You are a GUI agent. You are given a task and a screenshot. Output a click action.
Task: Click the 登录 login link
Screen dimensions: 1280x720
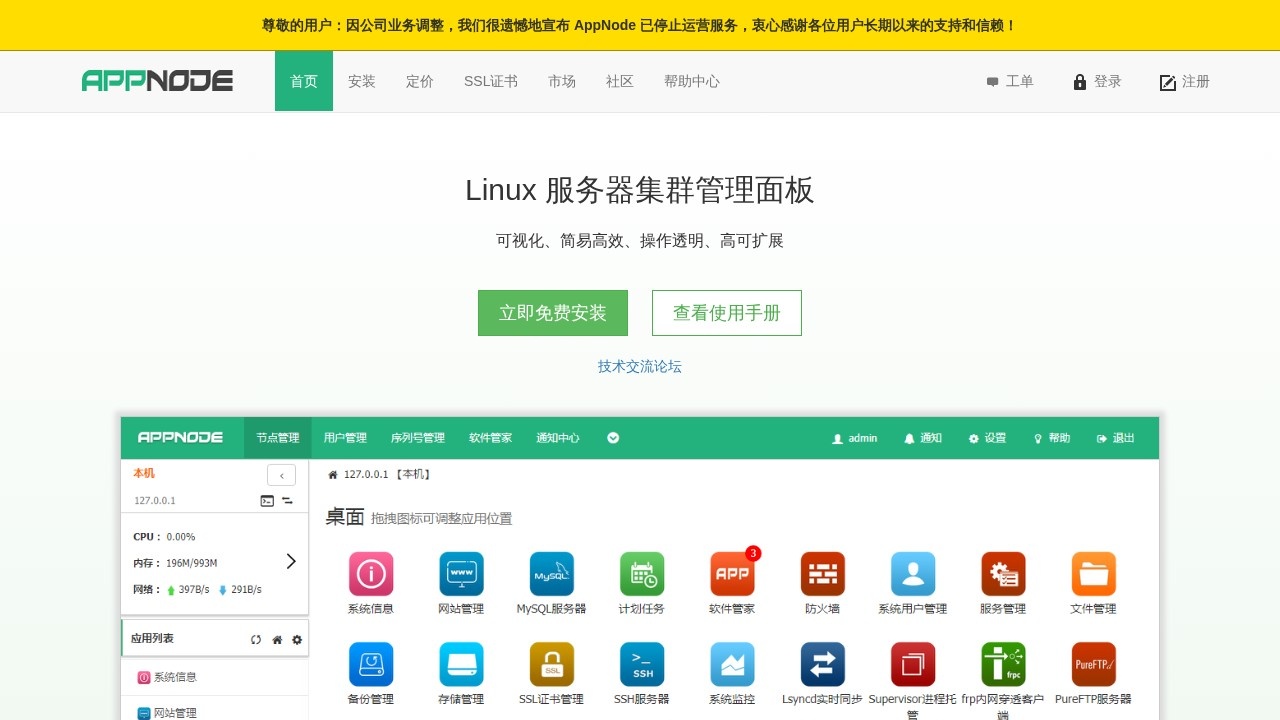(1097, 81)
